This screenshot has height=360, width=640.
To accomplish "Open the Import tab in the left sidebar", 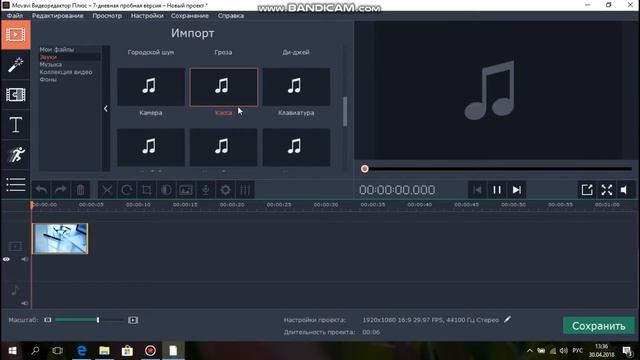I will (x=16, y=35).
